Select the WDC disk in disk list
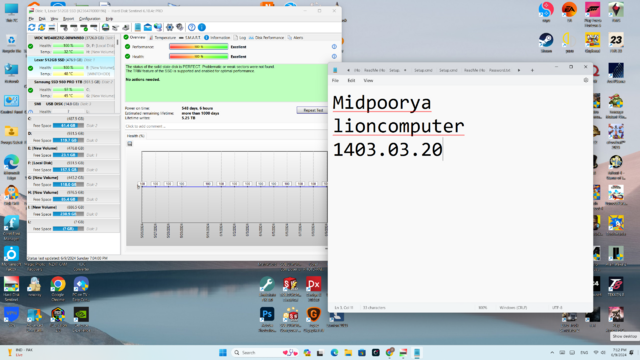The height and width of the screenshot is (360, 640). (x=71, y=45)
